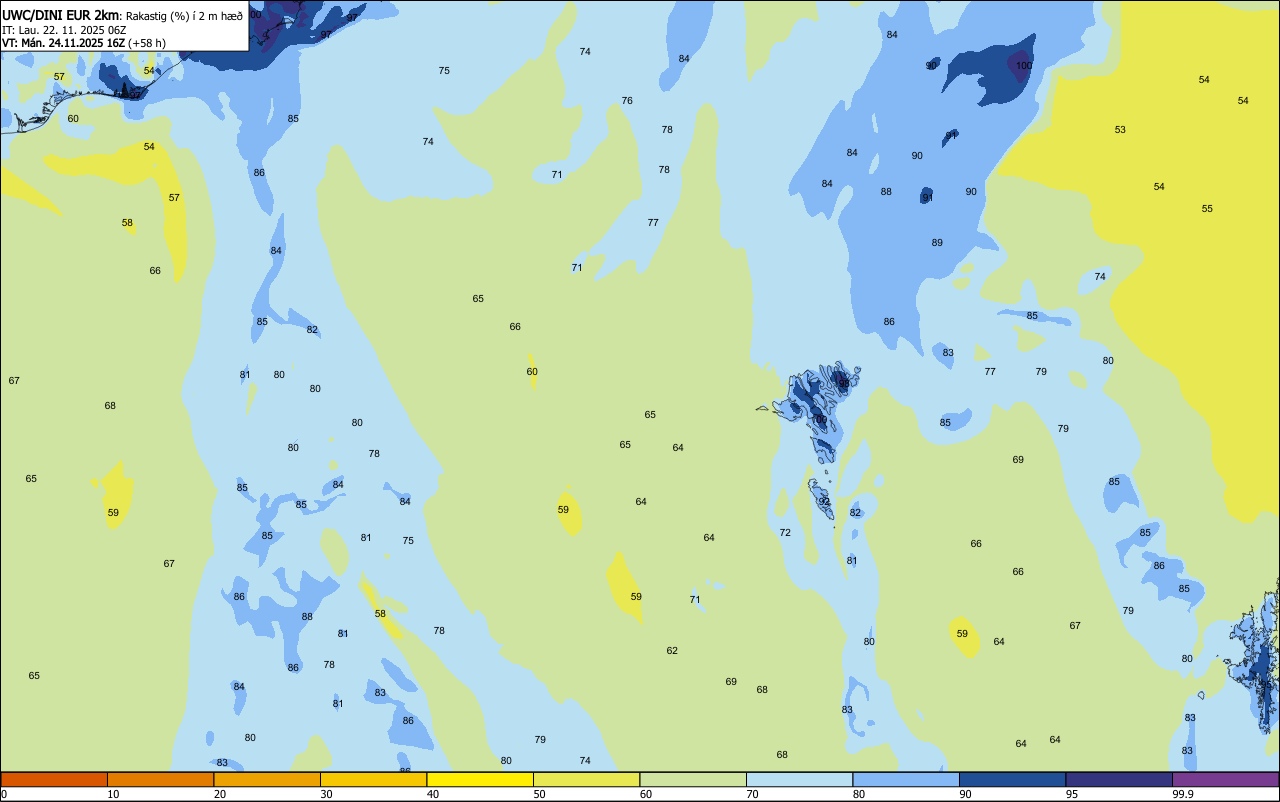1280x802 pixels.
Task: Click the purple legend swatch above 99.9
Action: [x=1226, y=779]
